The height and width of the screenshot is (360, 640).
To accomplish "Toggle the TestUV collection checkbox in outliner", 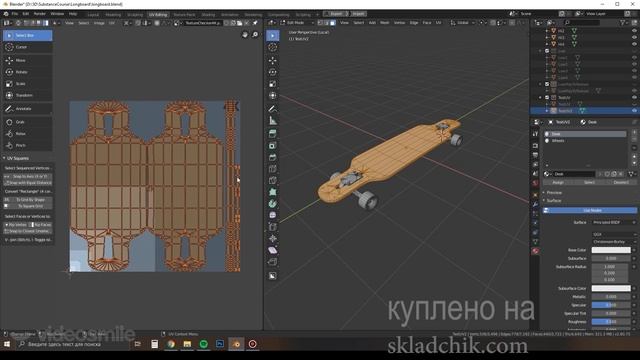I will click(x=547, y=98).
